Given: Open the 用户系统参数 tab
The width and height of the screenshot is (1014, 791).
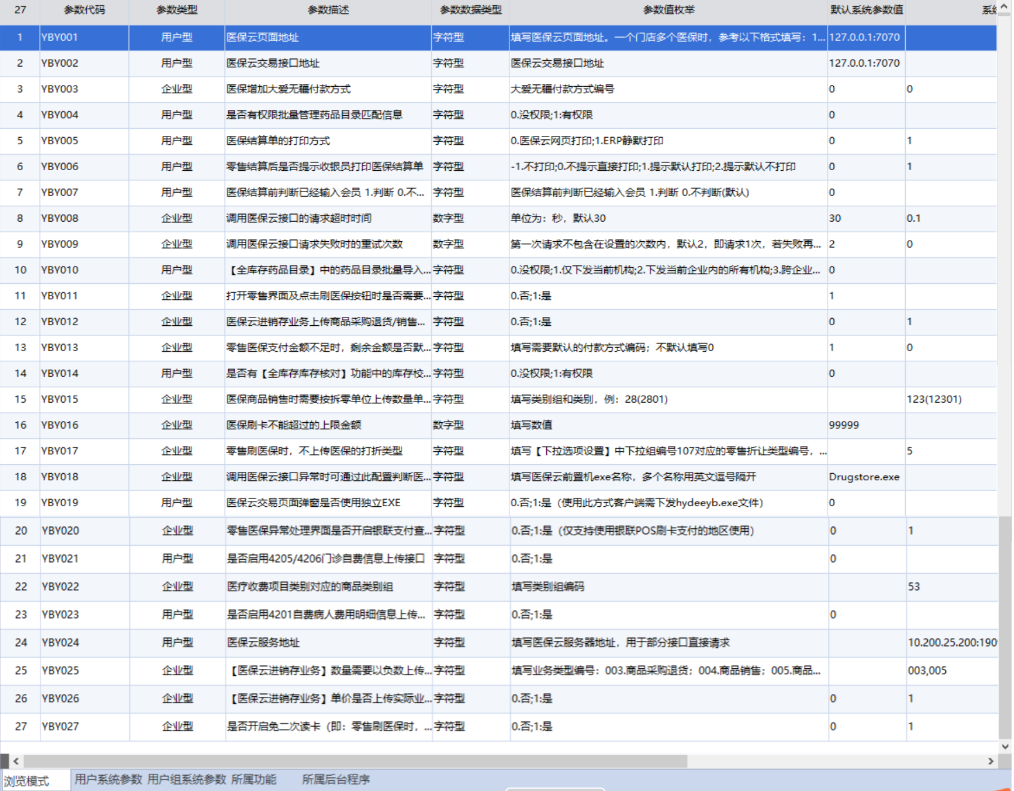Looking at the screenshot, I should [x=108, y=779].
